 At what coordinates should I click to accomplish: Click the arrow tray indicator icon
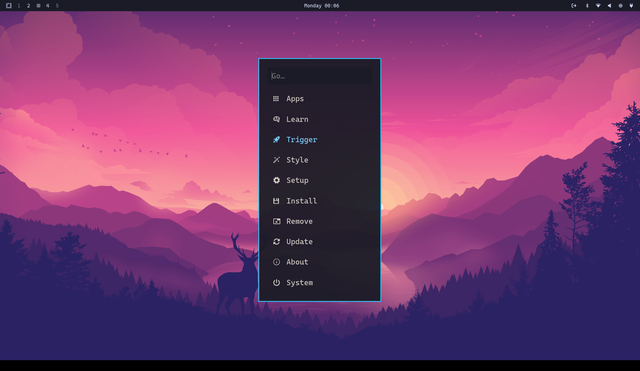pos(573,6)
